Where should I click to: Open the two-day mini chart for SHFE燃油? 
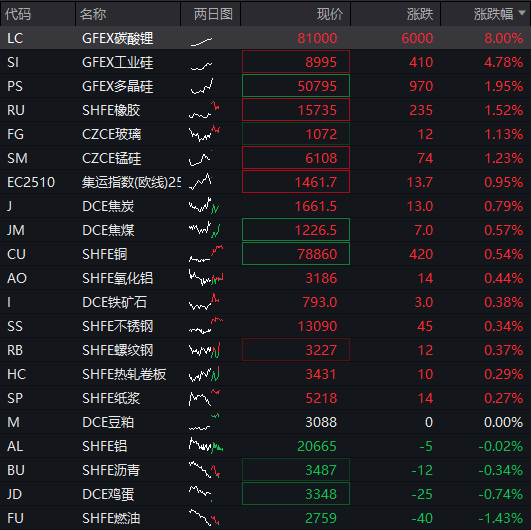pyautogui.click(x=204, y=518)
